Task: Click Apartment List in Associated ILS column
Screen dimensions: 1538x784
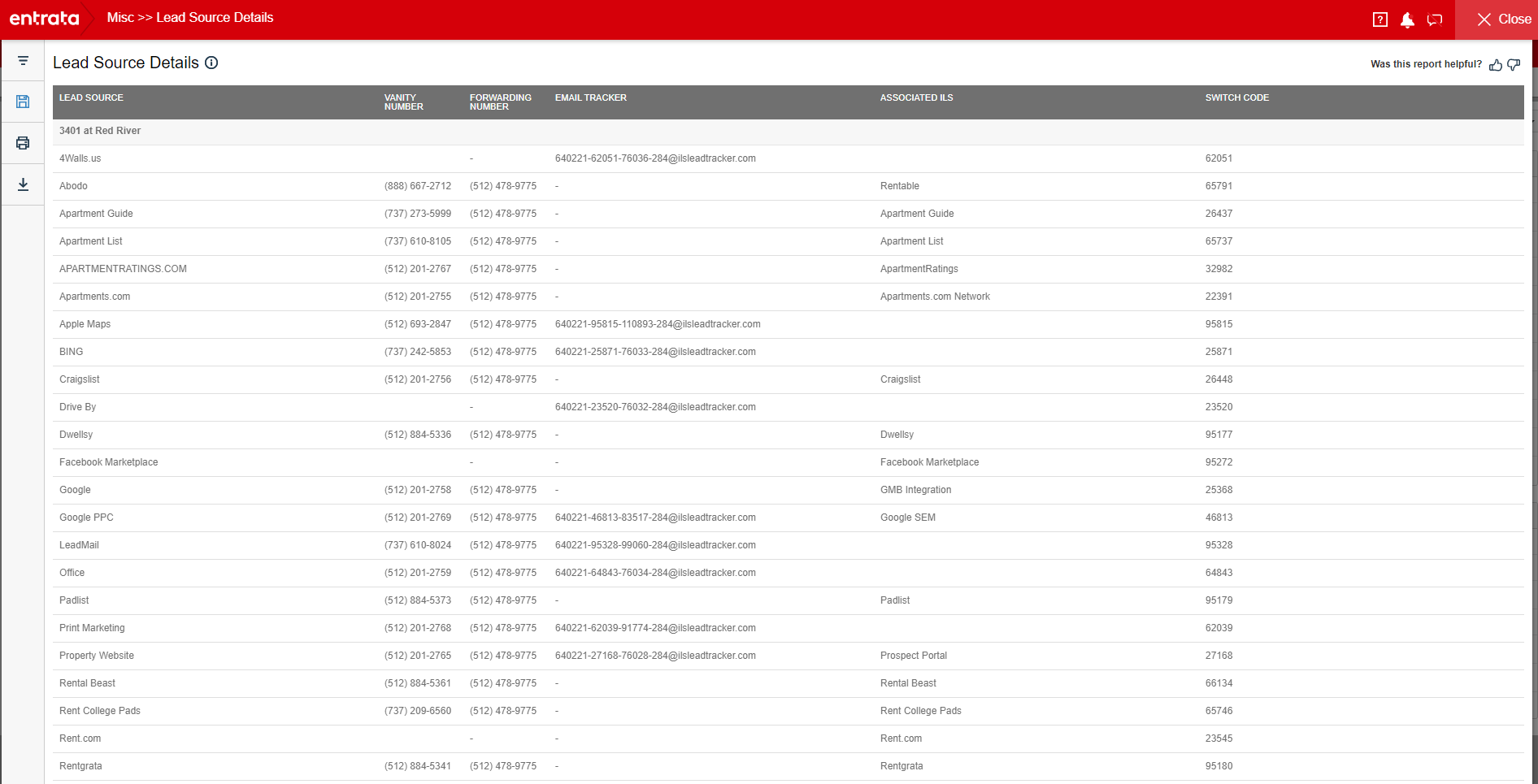Action: (912, 241)
